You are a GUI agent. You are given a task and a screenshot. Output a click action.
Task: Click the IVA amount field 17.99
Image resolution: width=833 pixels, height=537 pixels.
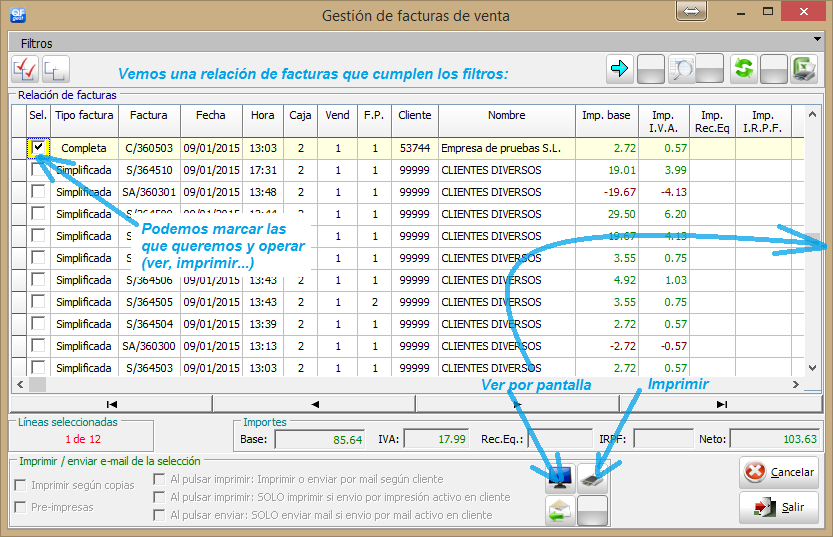(x=437, y=439)
